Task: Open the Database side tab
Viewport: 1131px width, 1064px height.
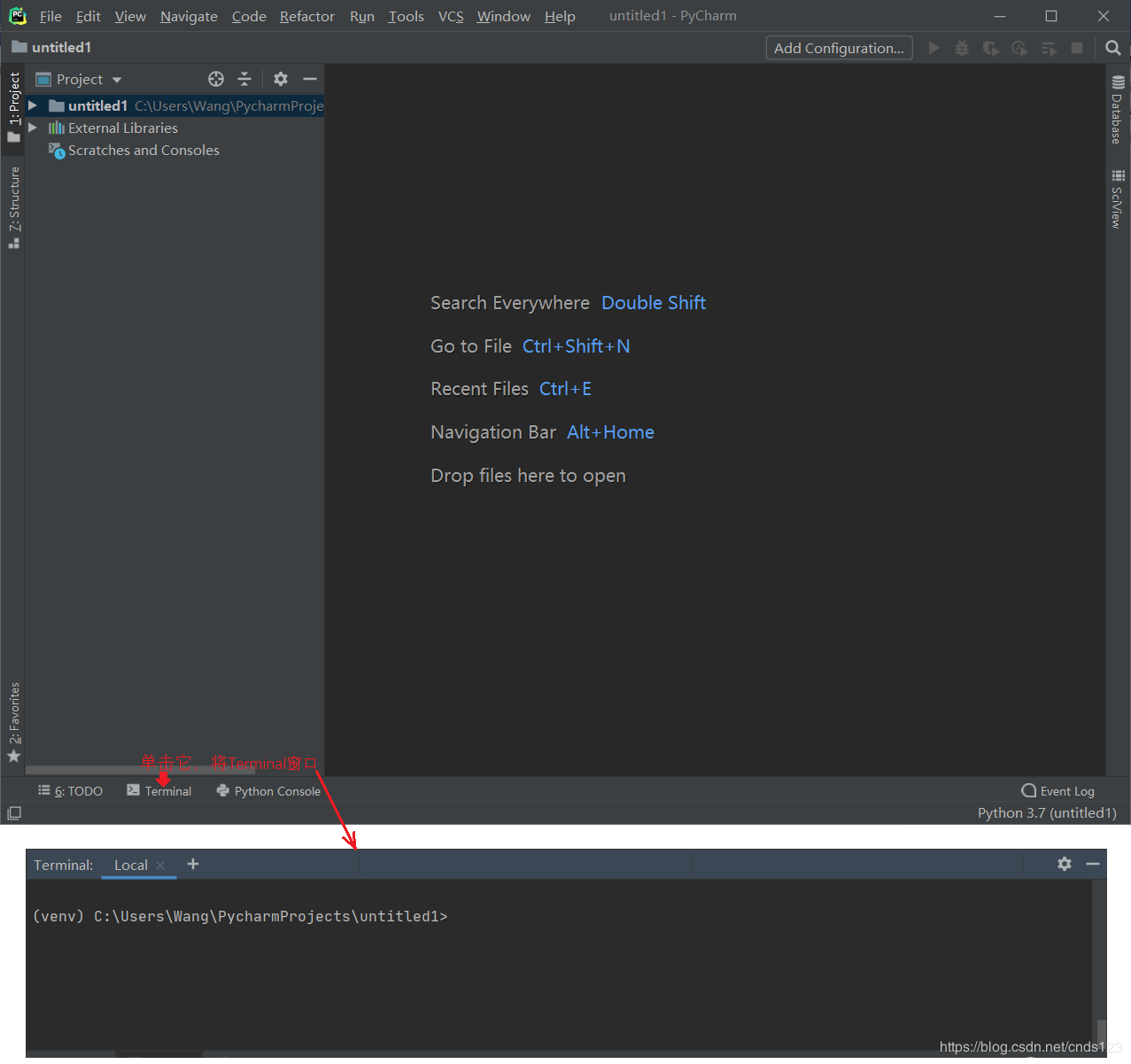Action: (1118, 109)
